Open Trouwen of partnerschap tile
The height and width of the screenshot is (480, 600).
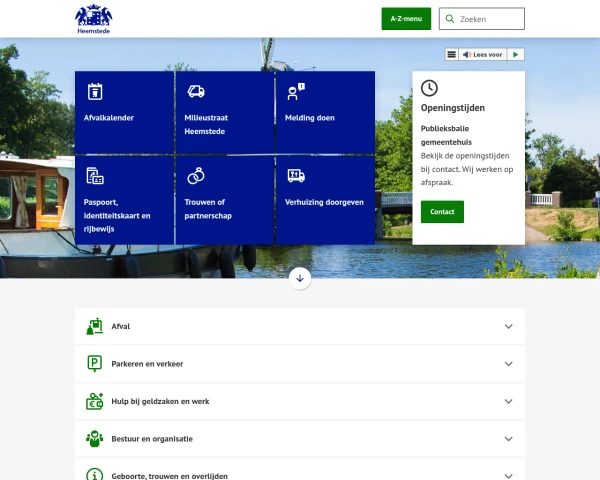225,200
